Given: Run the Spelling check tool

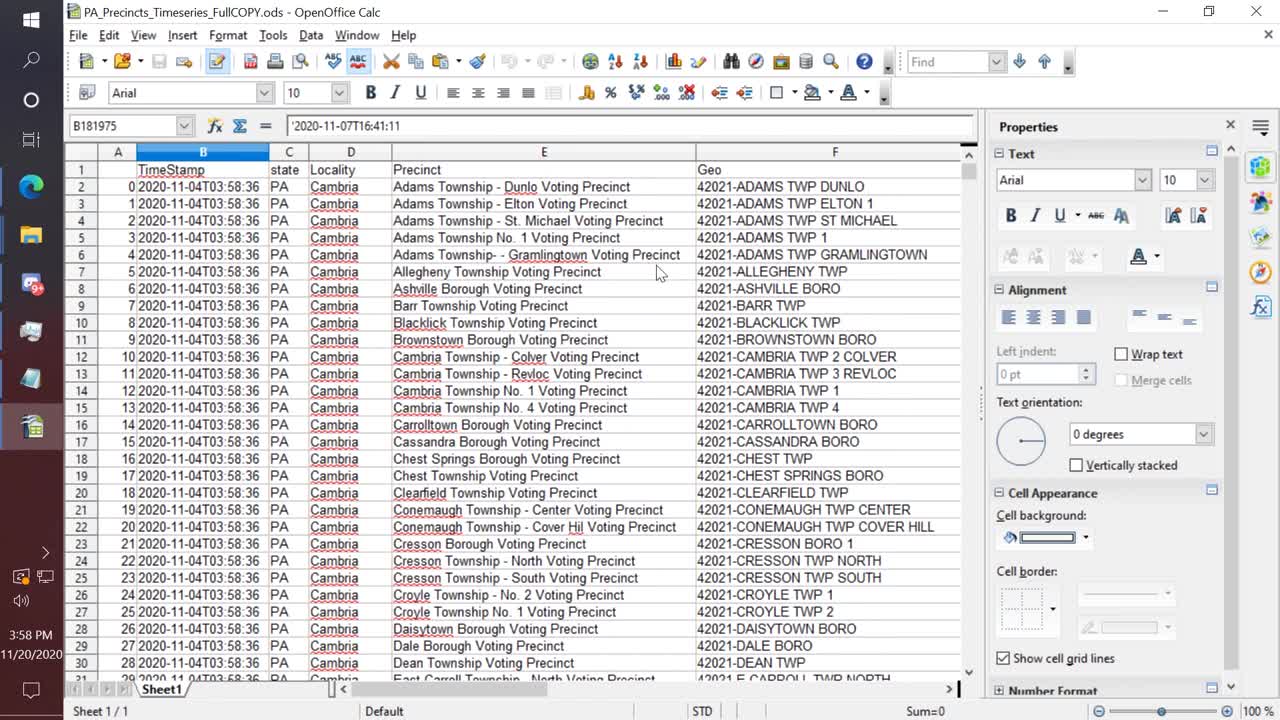Looking at the screenshot, I should pos(333,62).
